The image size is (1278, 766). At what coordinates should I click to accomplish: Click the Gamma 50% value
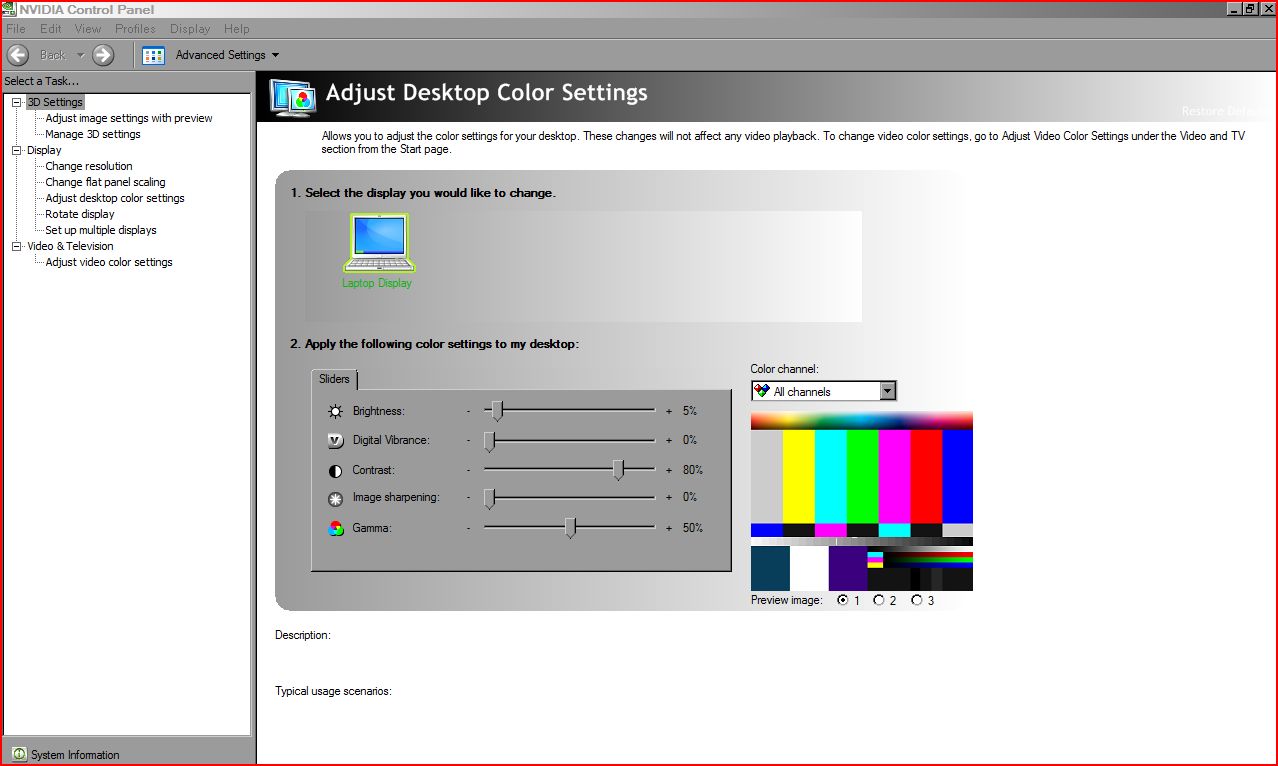point(693,528)
